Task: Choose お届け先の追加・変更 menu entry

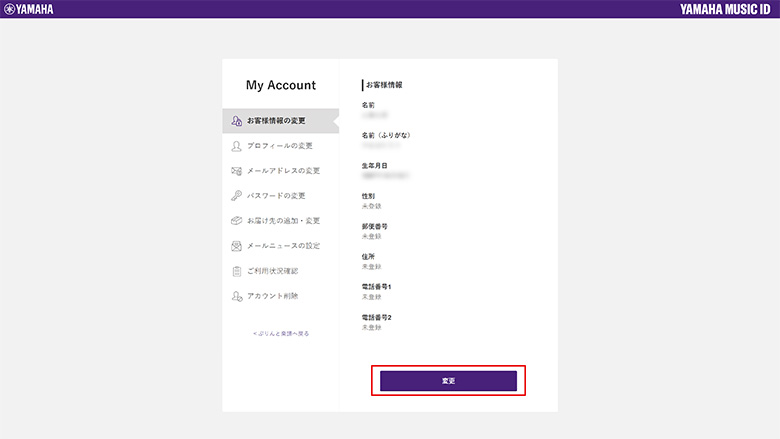Action: pos(284,221)
